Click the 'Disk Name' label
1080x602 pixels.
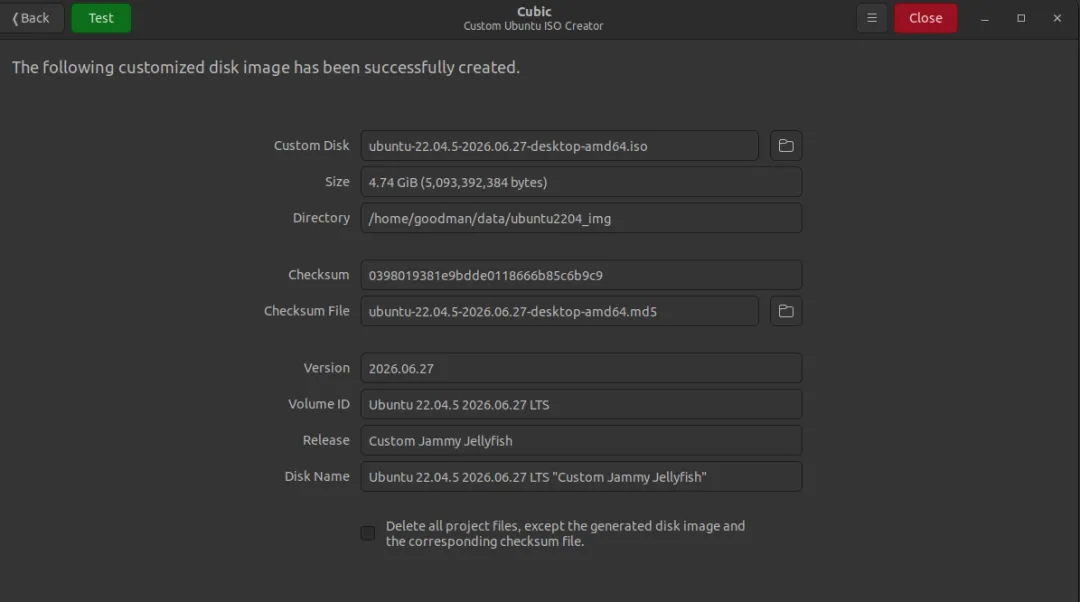click(x=317, y=476)
